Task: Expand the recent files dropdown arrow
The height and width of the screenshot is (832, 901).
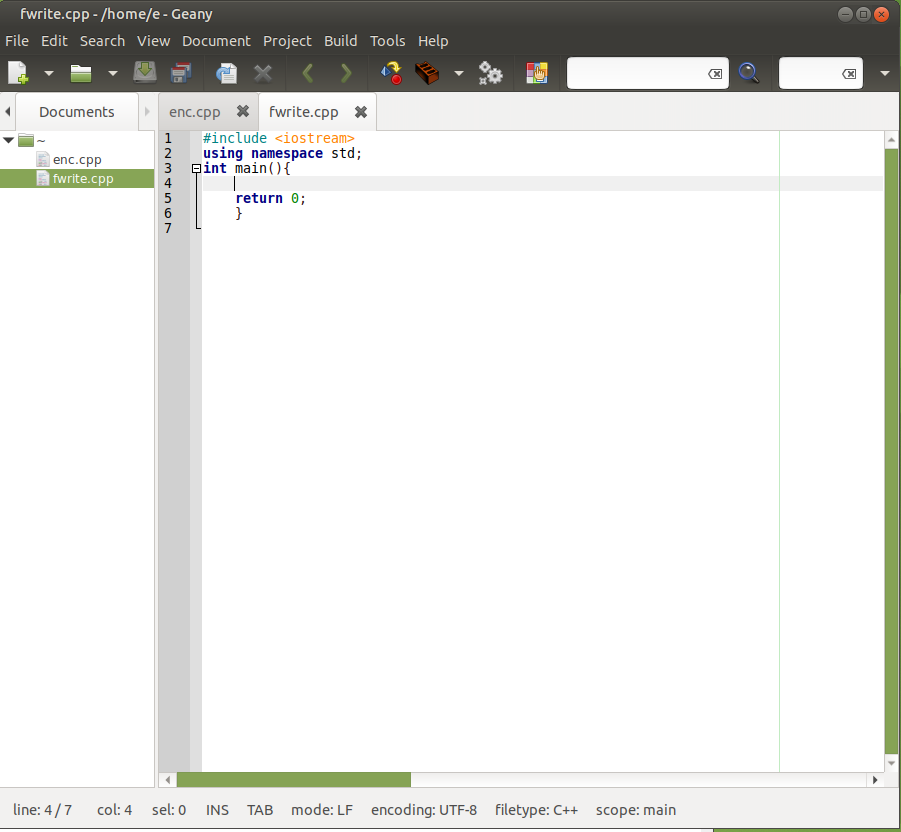Action: (113, 74)
